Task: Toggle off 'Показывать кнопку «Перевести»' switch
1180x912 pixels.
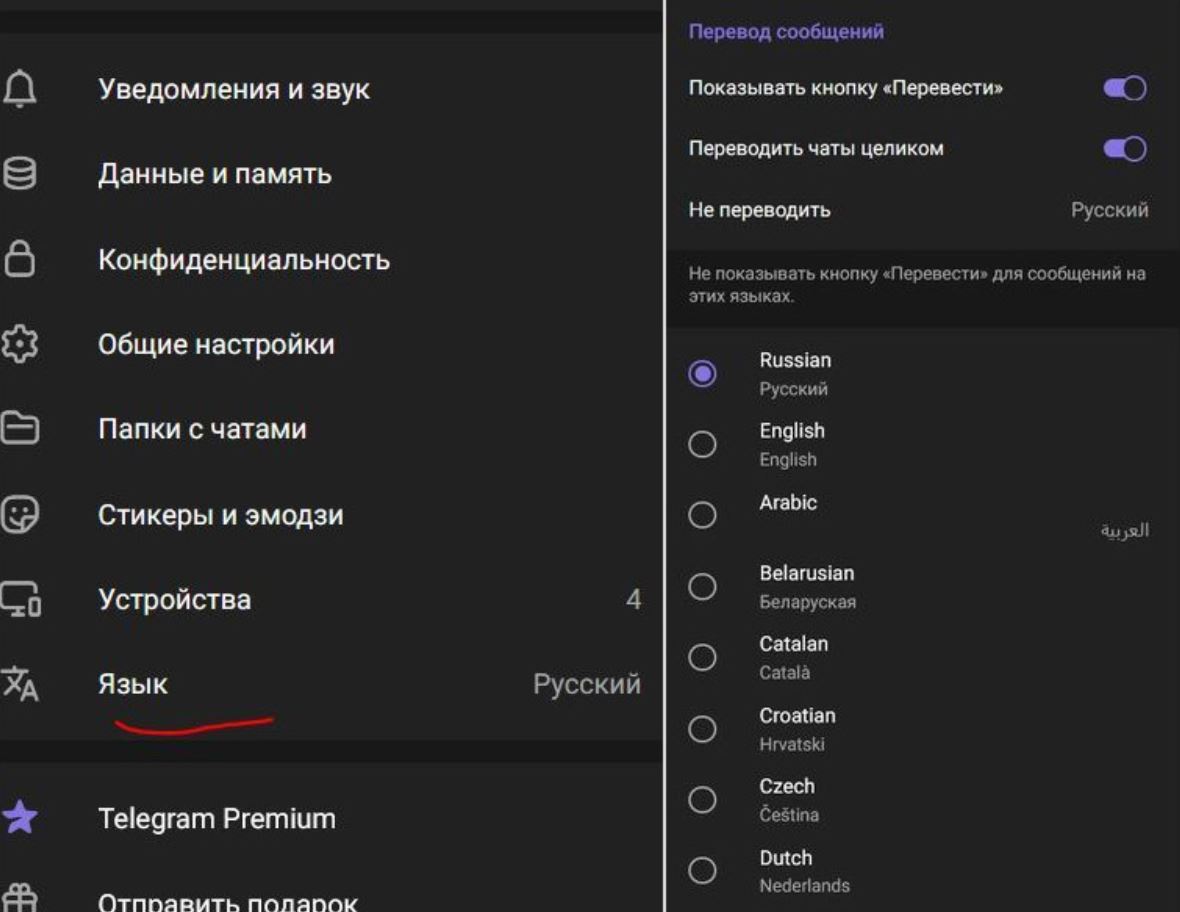Action: (1124, 89)
